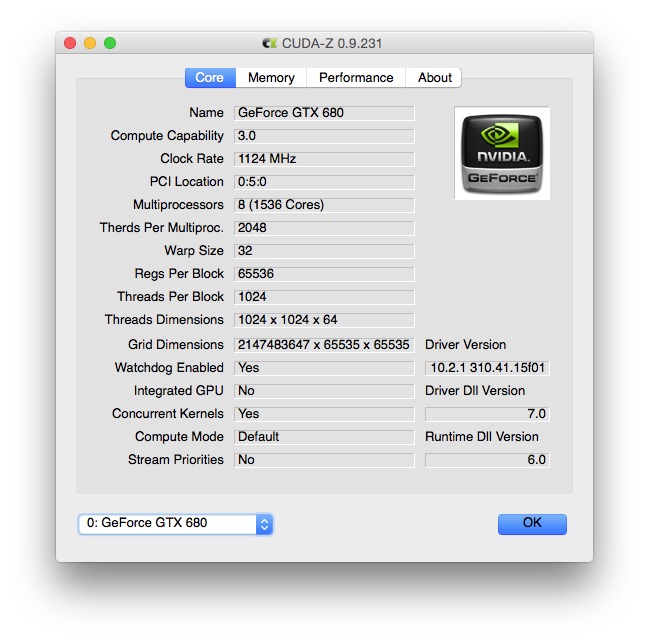Click the Regs Per Block value 65536
649x642 pixels.
pos(324,274)
